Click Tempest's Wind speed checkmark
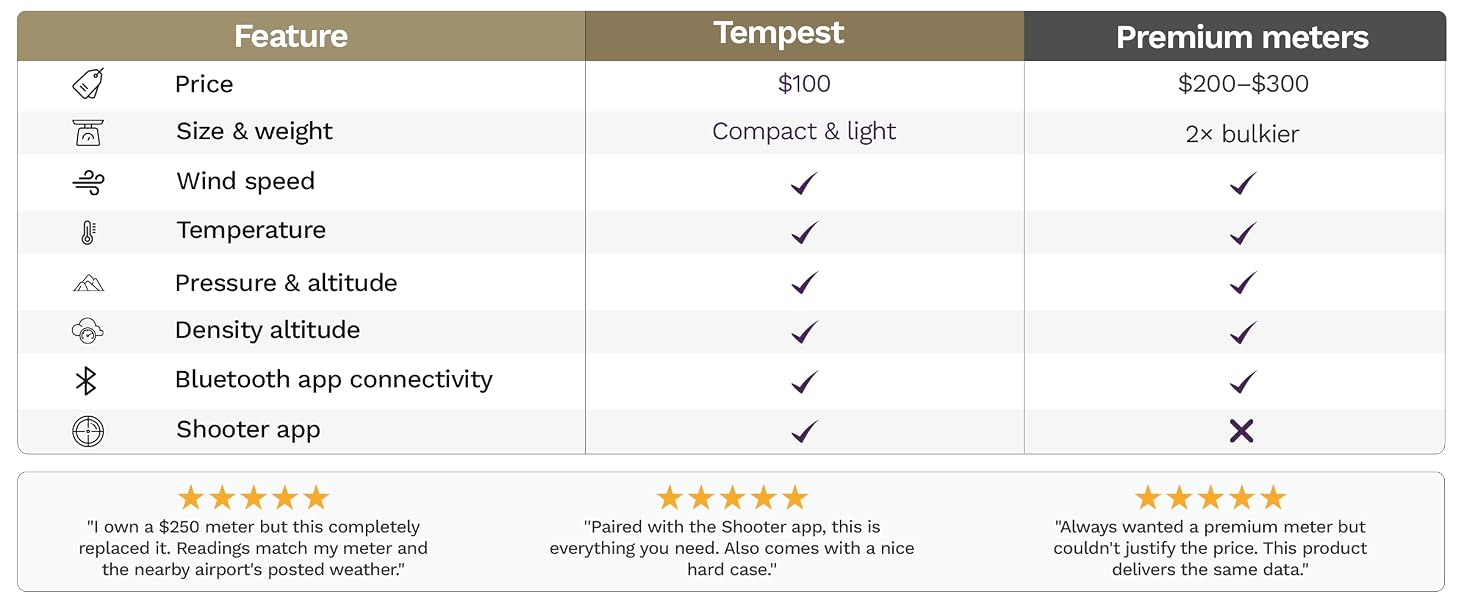 804,183
